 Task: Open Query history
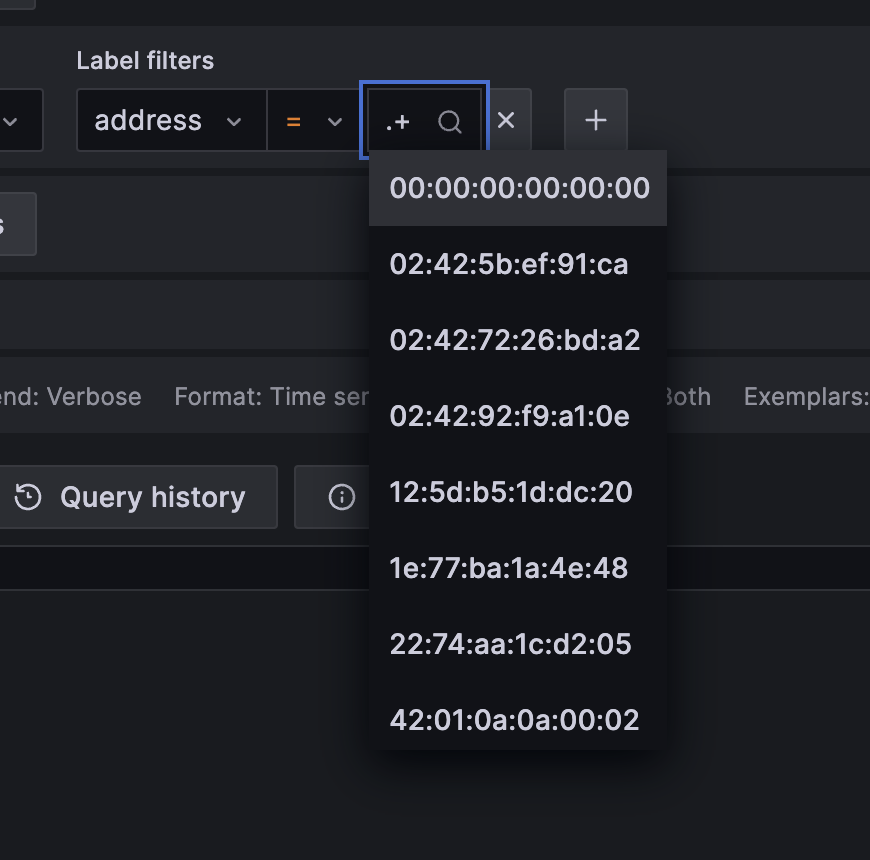tap(138, 496)
